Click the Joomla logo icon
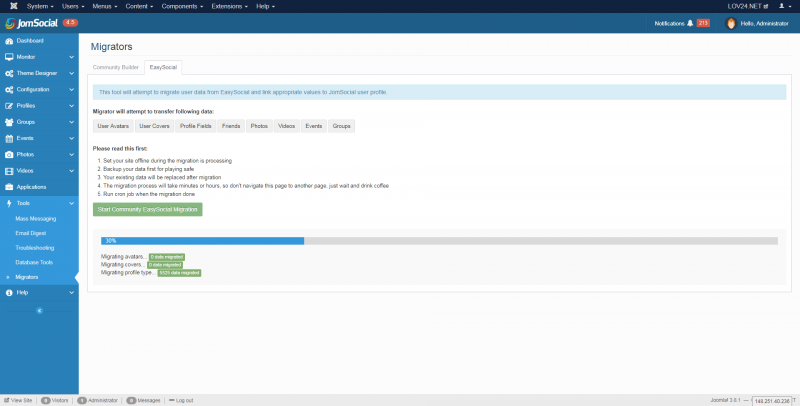800x406 pixels. (14, 6)
